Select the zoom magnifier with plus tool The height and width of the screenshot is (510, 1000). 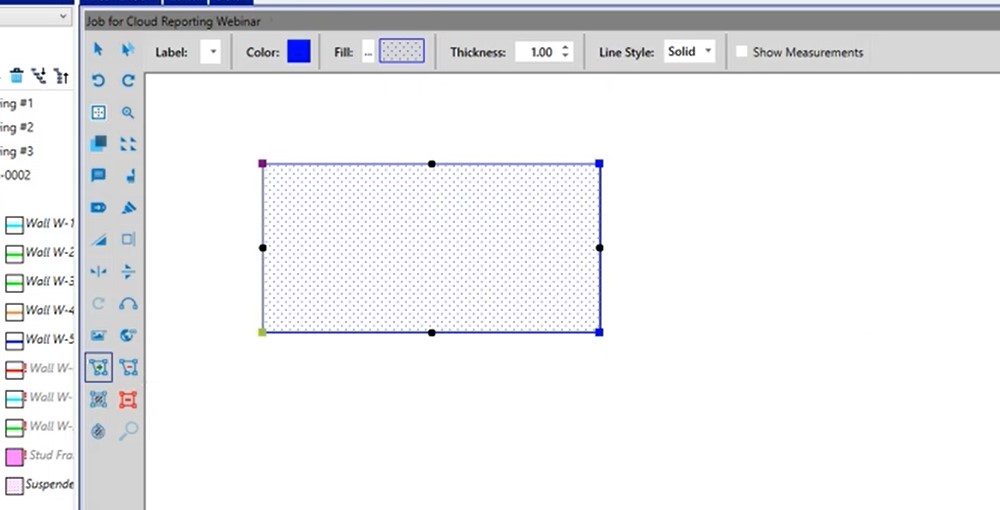[x=128, y=113]
